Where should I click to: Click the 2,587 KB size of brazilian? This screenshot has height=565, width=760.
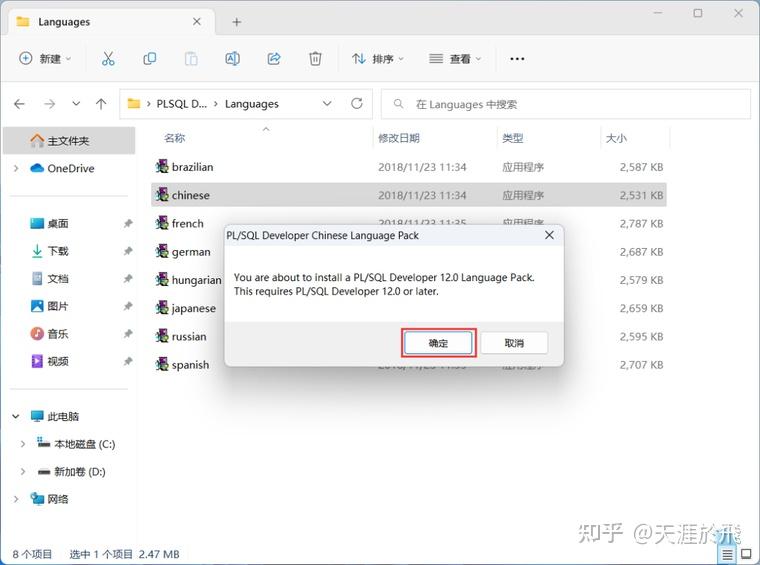click(641, 167)
